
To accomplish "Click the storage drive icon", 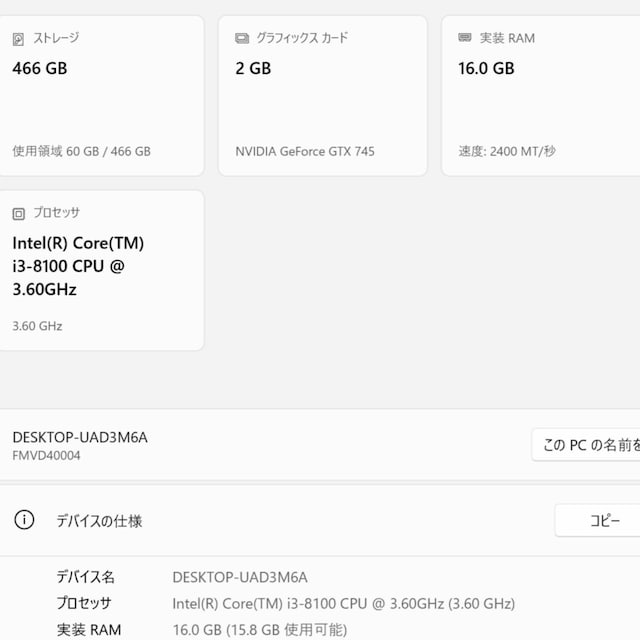I will 19,39.
